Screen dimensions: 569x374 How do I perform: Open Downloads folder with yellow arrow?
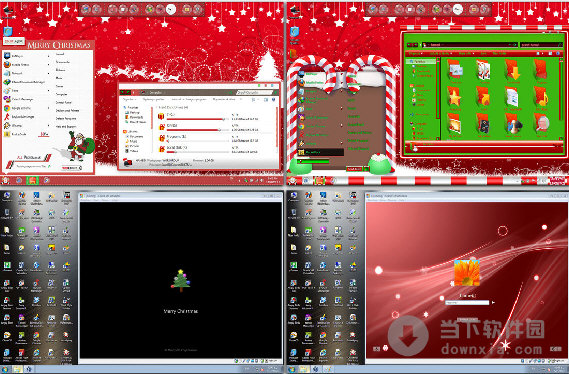point(513,71)
